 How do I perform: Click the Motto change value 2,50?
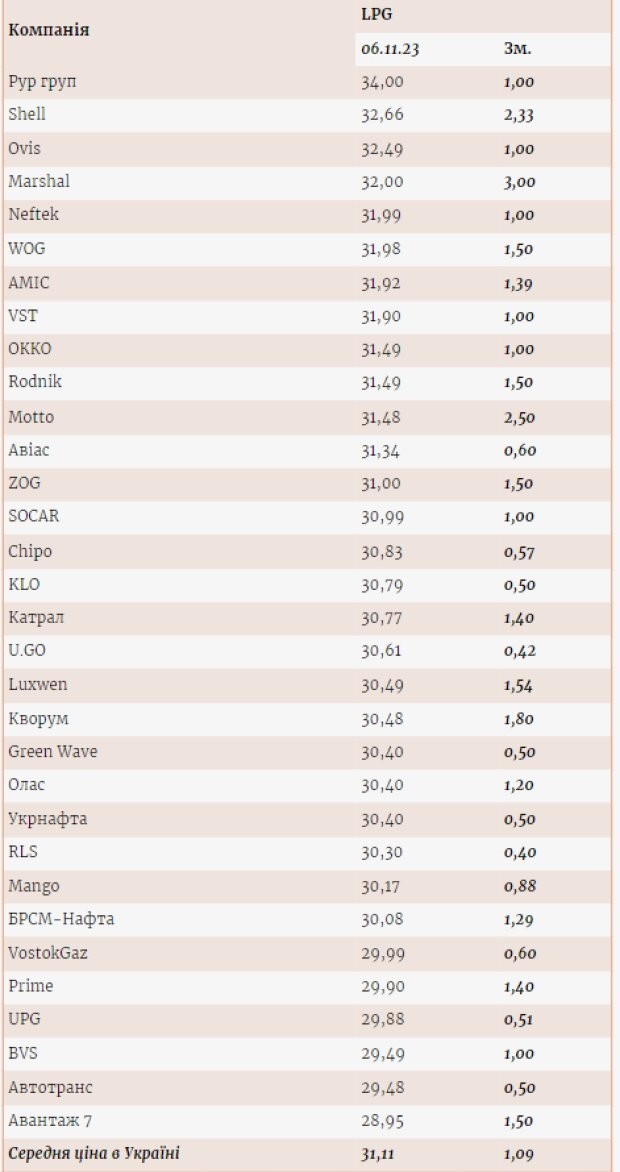pos(520,417)
